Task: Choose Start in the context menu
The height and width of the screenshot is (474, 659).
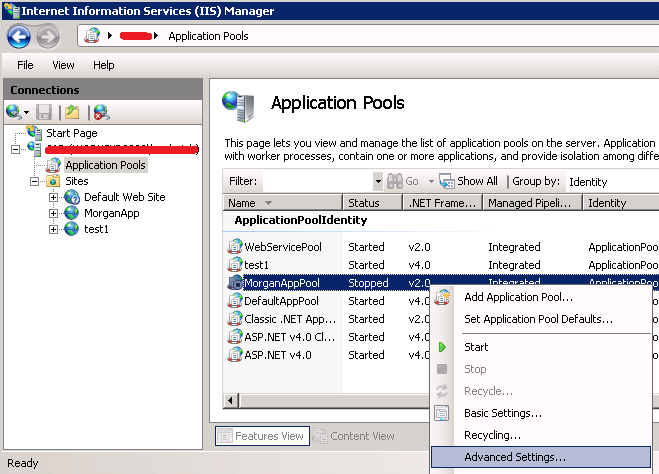Action: click(541, 347)
